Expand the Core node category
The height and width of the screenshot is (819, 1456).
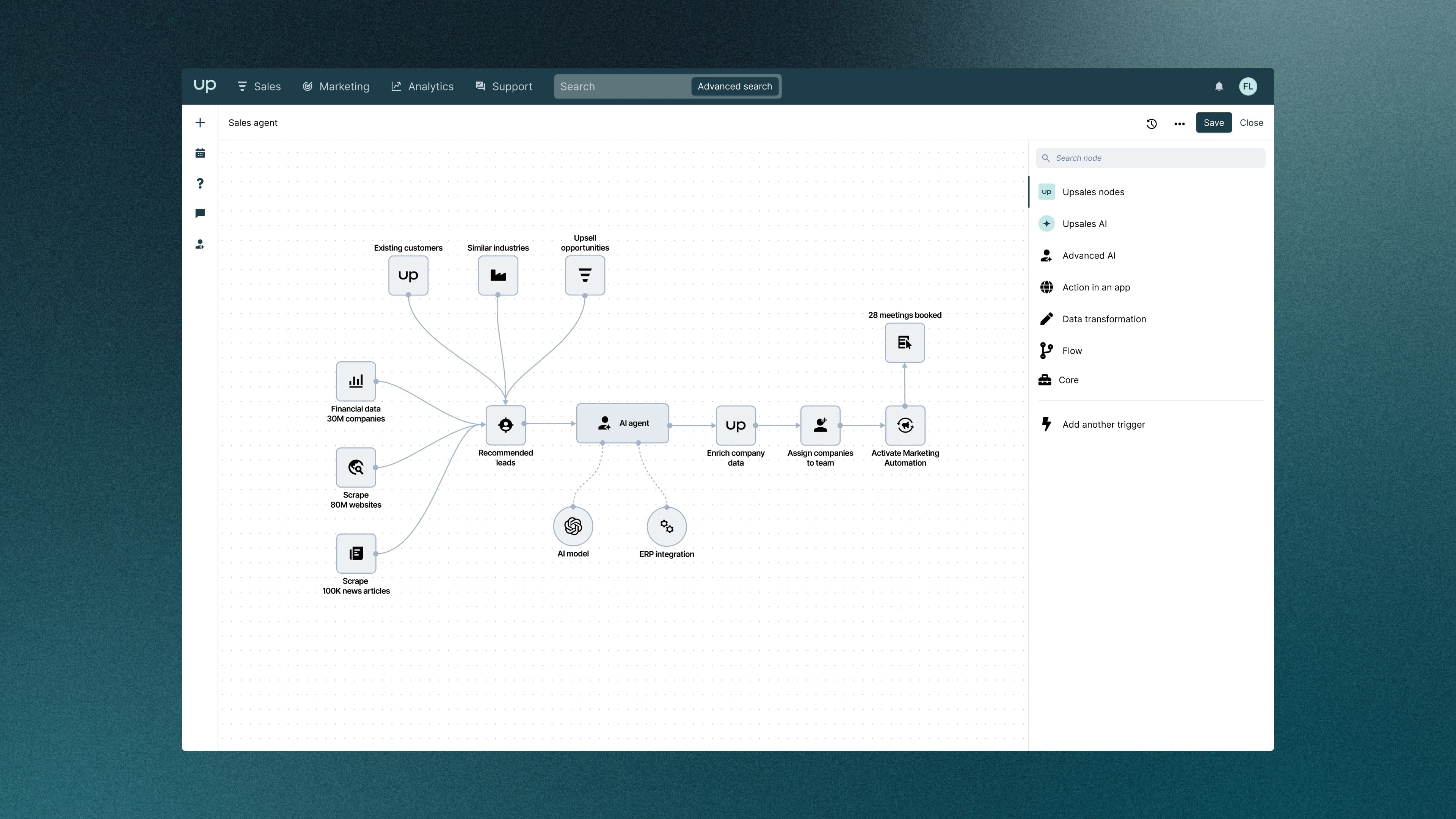[x=1068, y=380]
